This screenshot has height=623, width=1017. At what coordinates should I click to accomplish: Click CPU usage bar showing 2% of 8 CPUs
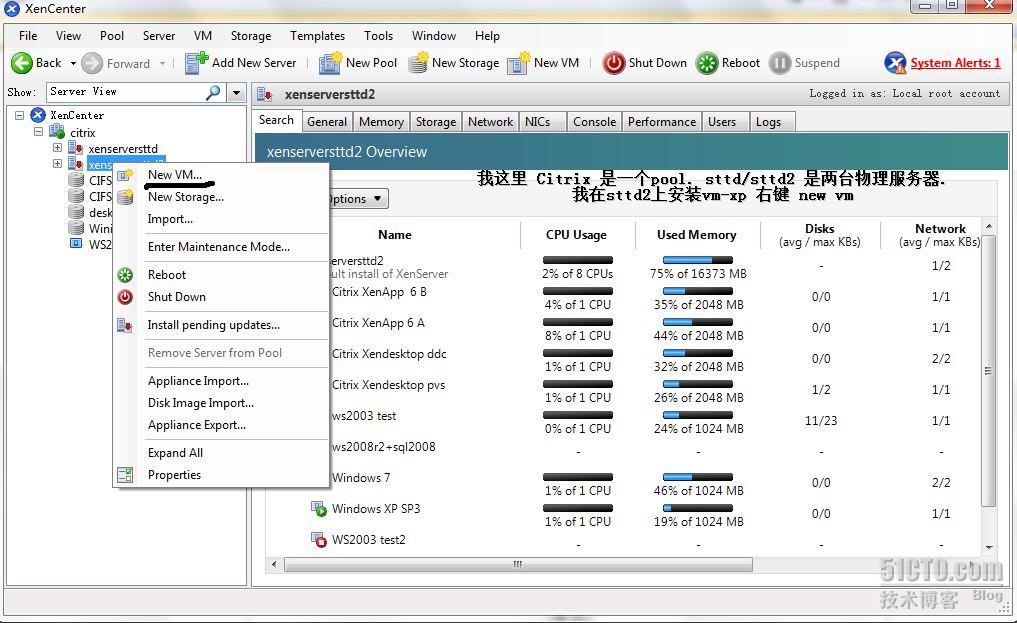(577, 260)
